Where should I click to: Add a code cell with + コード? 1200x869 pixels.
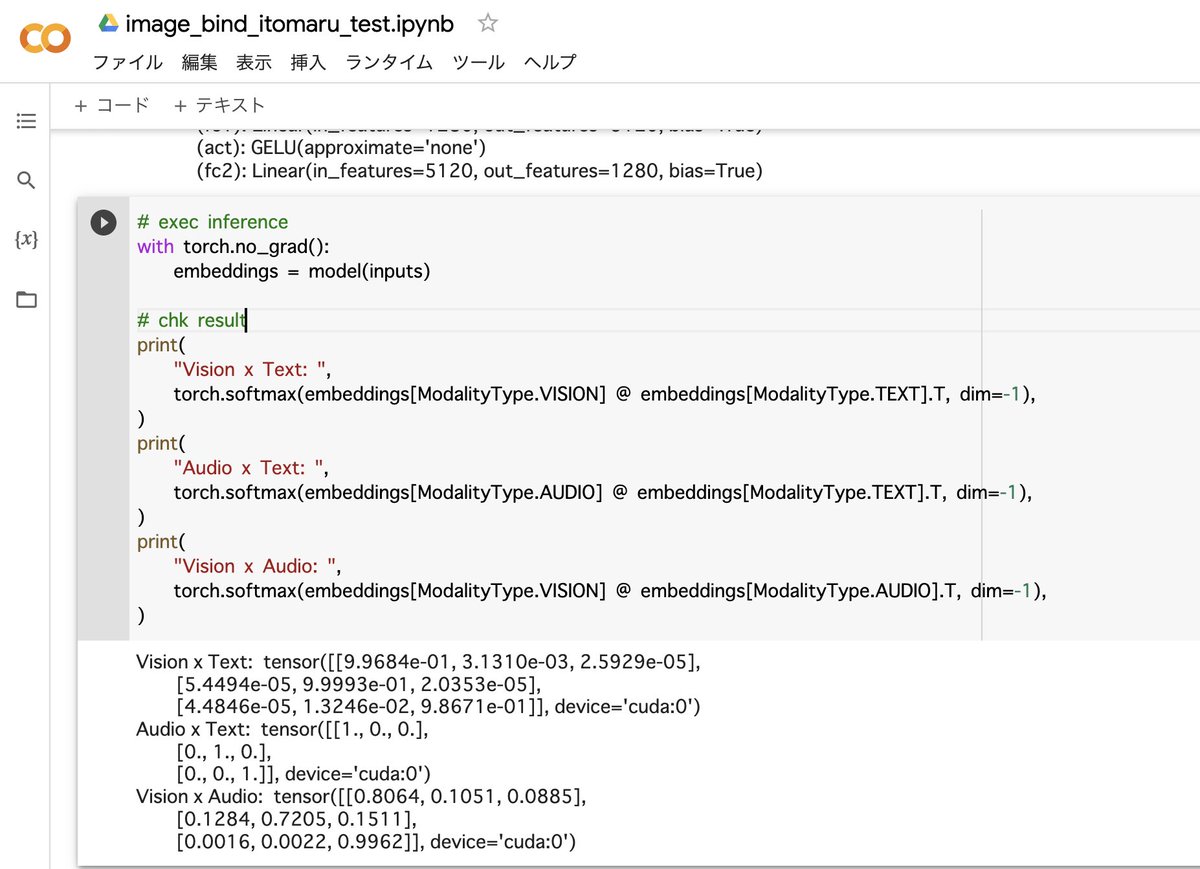[112, 105]
